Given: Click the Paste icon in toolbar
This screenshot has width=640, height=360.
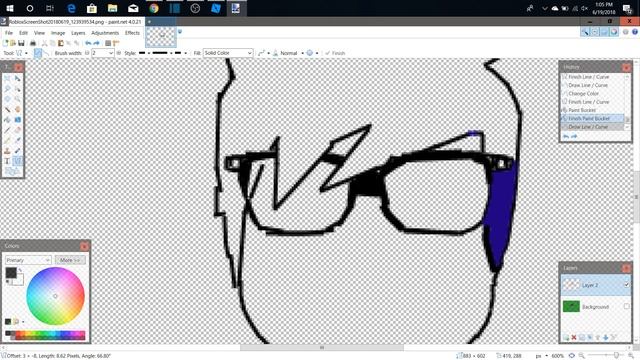Looking at the screenshot, I should 61,43.
